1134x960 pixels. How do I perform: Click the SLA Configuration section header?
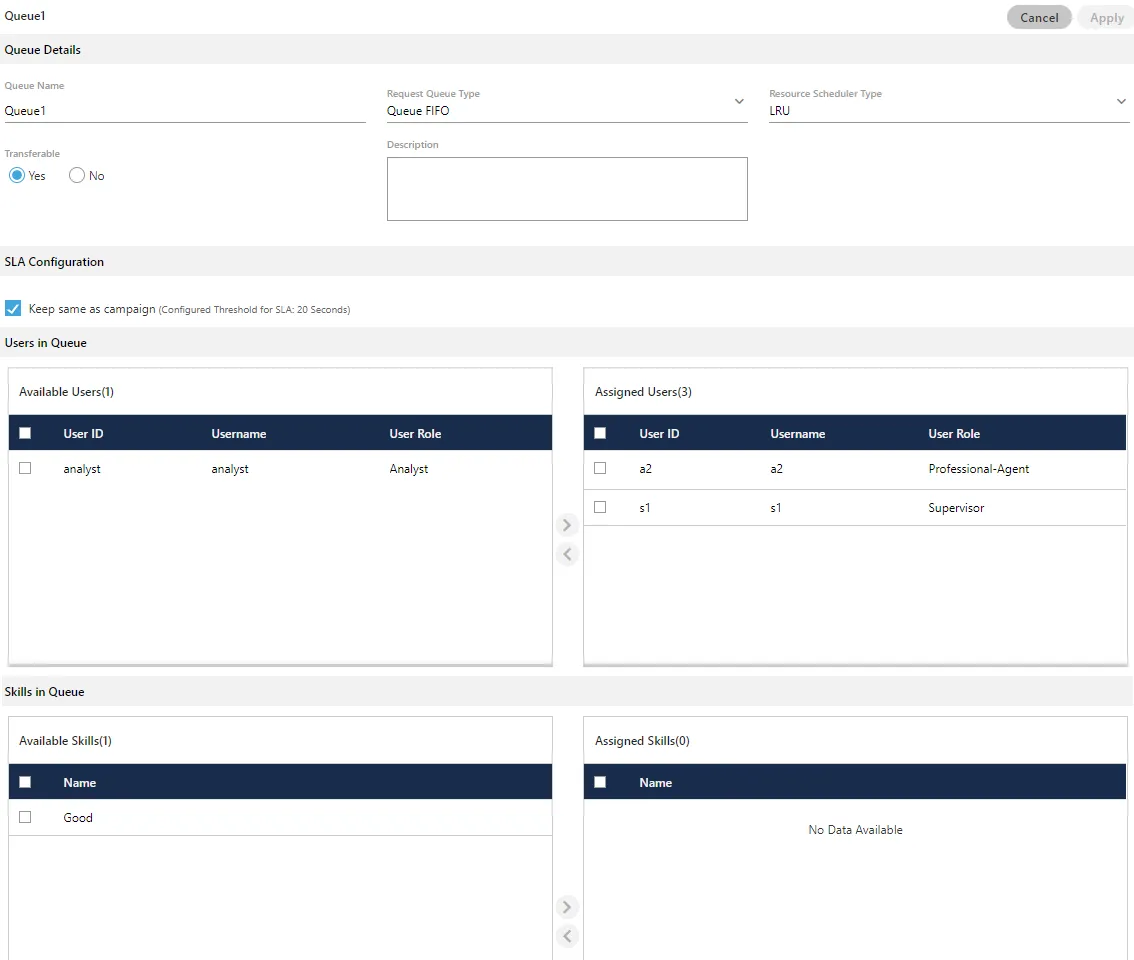(54, 262)
